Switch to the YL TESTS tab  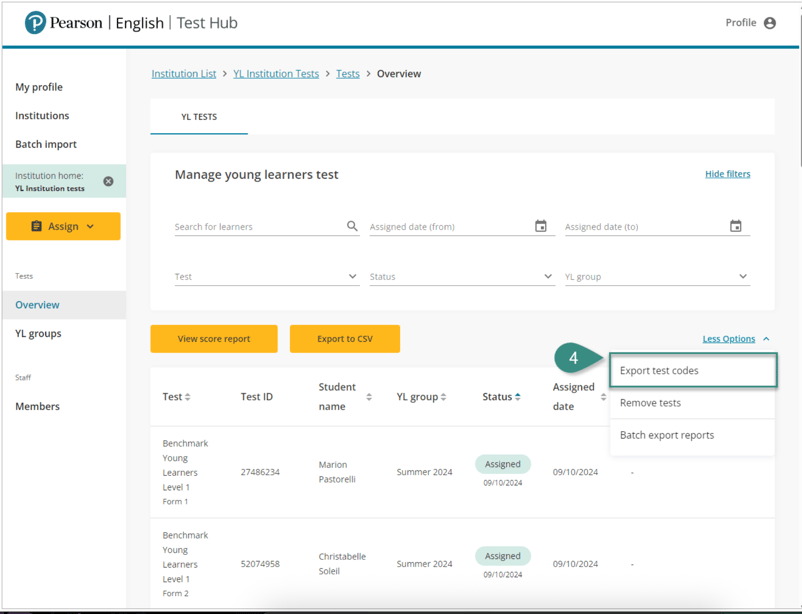click(199, 117)
